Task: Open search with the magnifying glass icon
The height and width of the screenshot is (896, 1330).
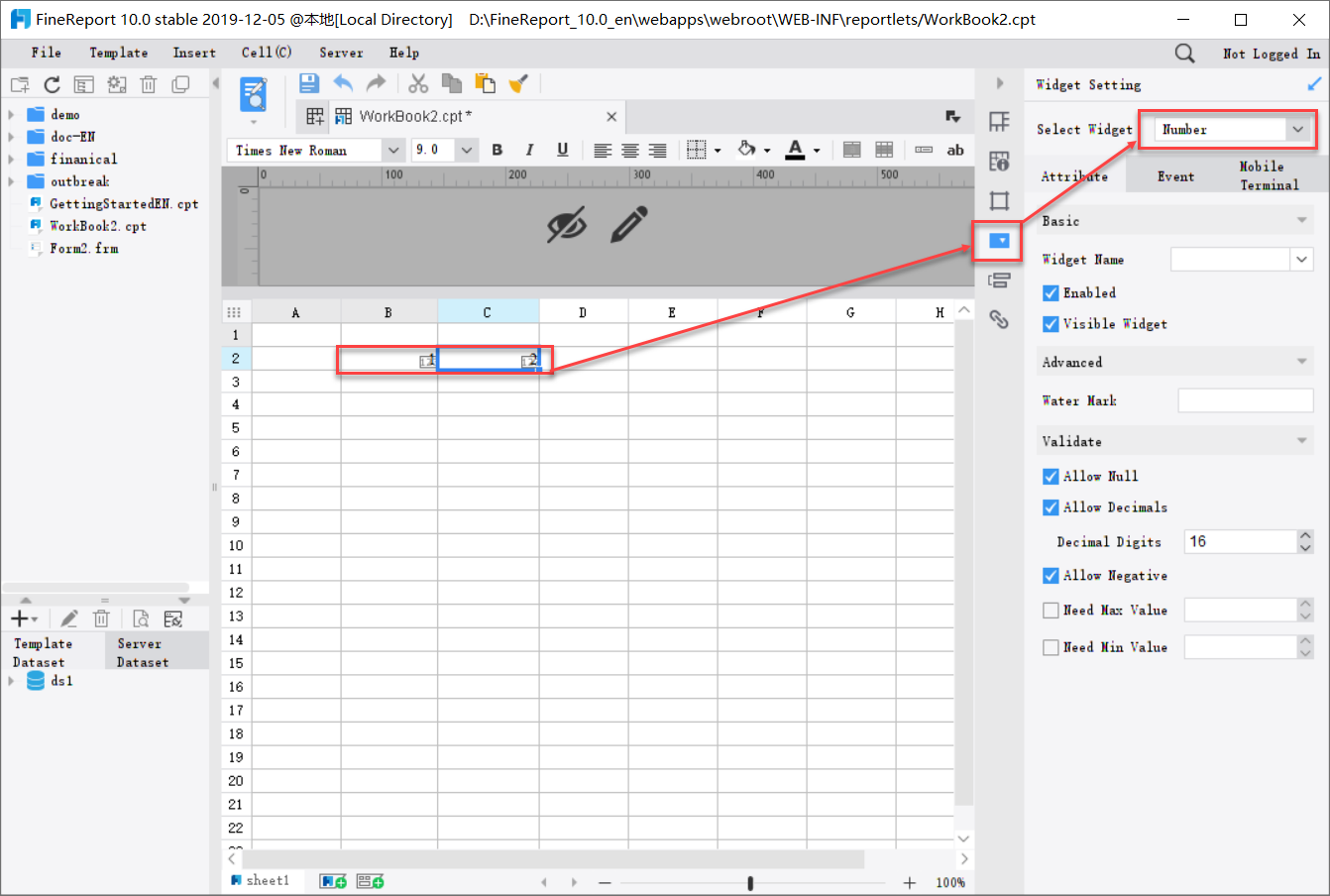Action: coord(1184,54)
